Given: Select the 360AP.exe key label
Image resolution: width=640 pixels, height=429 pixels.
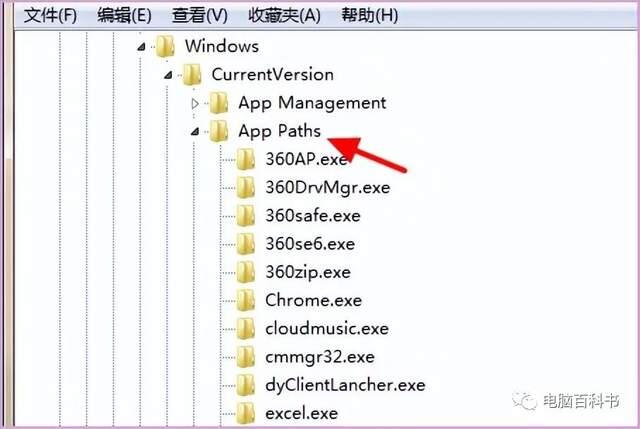Looking at the screenshot, I should click(x=307, y=159).
